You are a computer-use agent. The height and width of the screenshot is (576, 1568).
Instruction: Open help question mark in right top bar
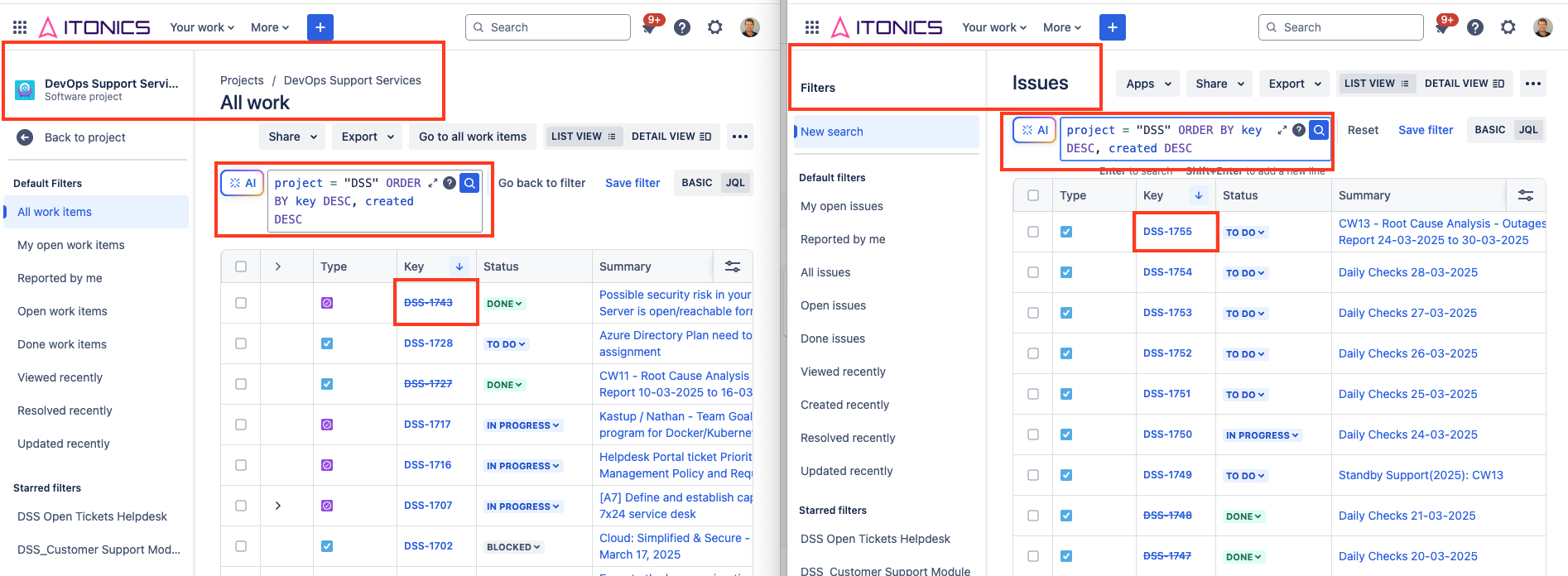click(1475, 27)
